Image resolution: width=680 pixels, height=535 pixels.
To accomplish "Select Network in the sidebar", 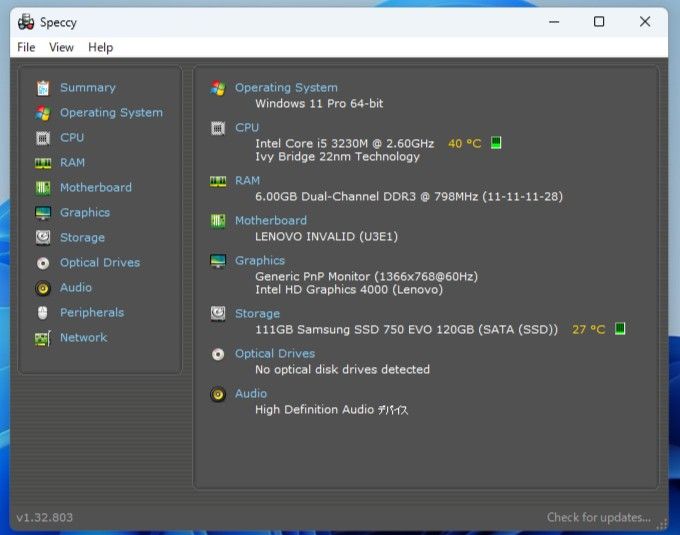I will [x=83, y=337].
